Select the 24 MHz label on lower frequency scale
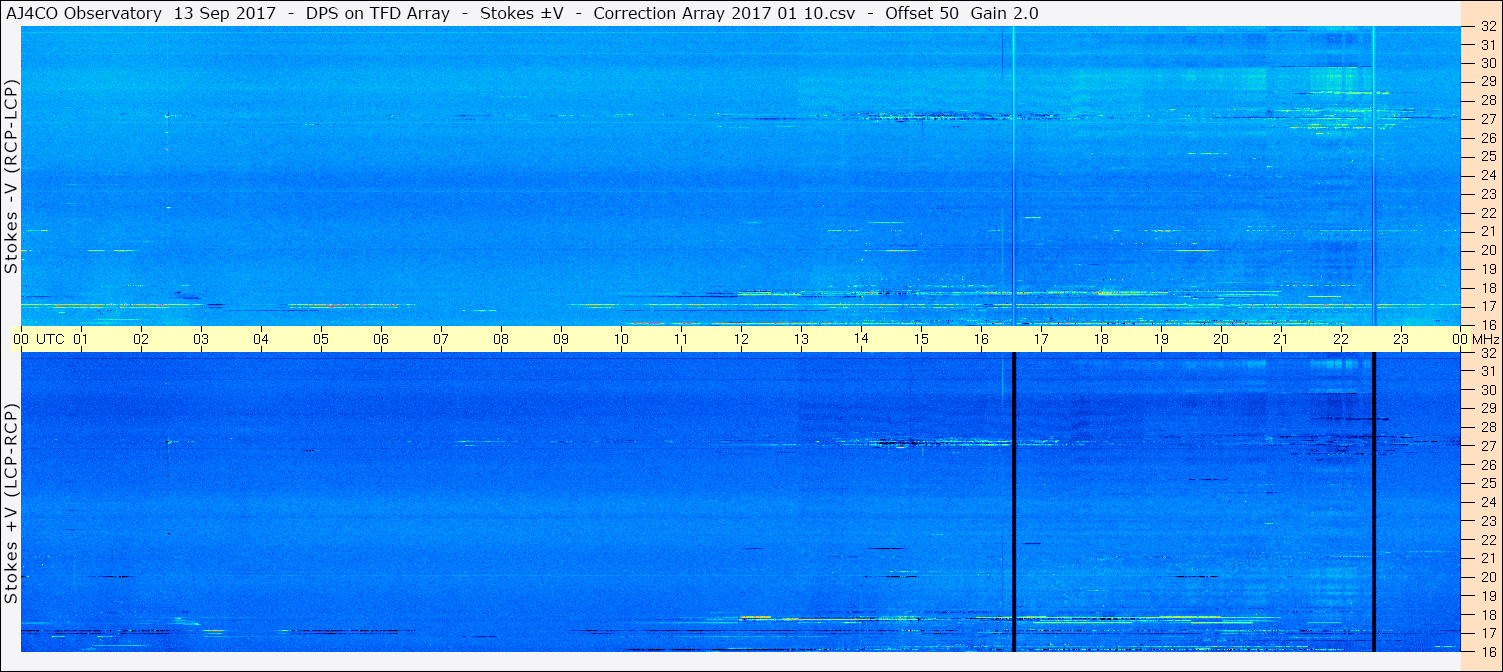The width and height of the screenshot is (1503, 672). point(1488,502)
